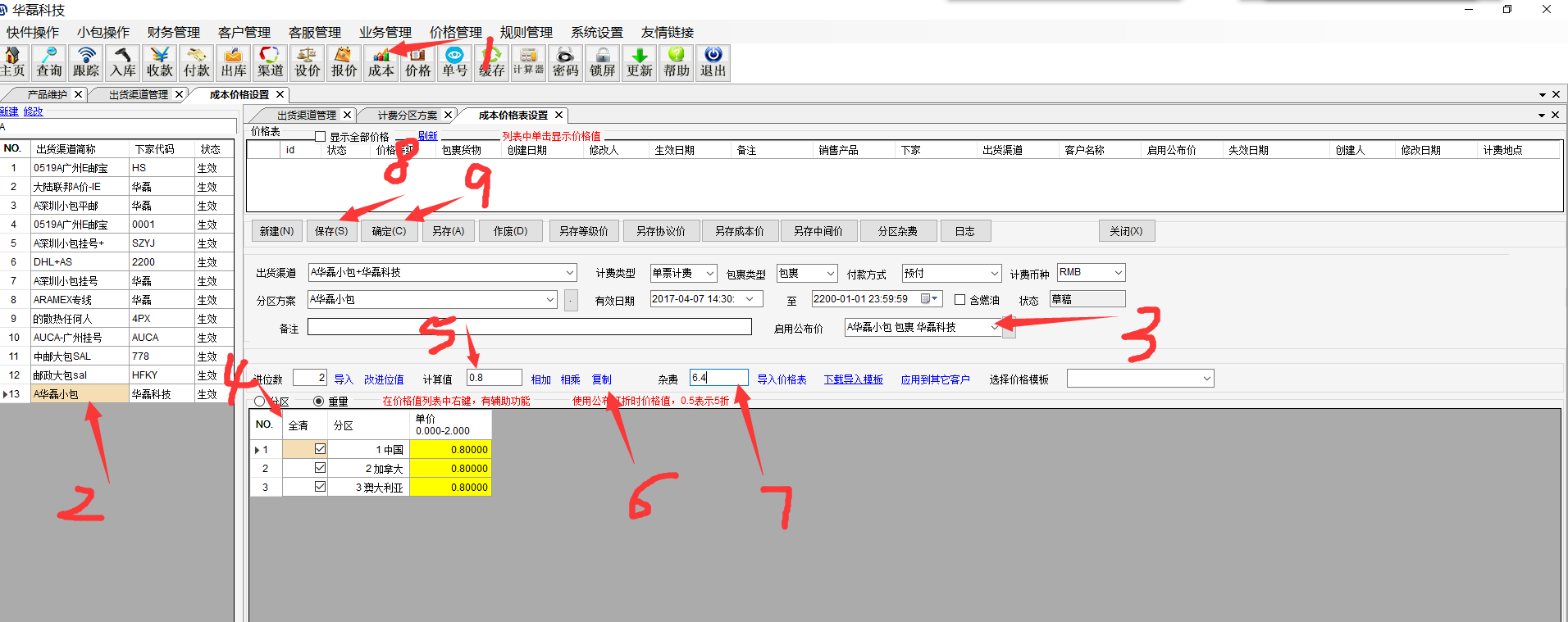
Task: Click the 查询 (query) toolbar icon
Action: (x=49, y=62)
